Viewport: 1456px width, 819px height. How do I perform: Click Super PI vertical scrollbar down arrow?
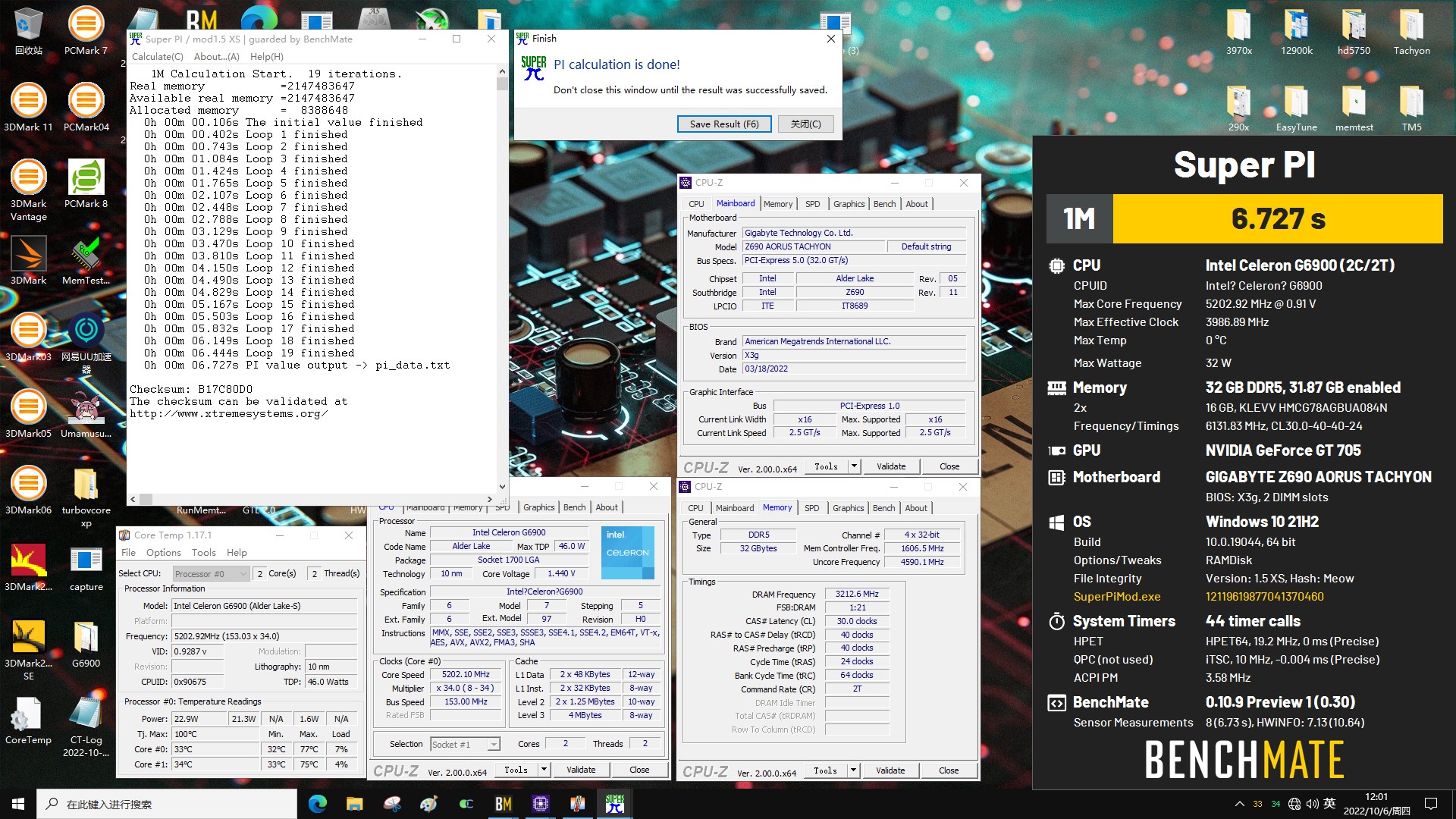[x=502, y=487]
